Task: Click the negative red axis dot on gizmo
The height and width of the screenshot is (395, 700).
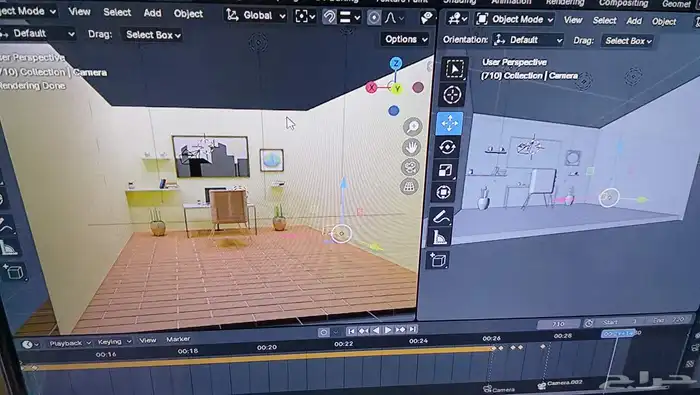Action: [x=418, y=87]
